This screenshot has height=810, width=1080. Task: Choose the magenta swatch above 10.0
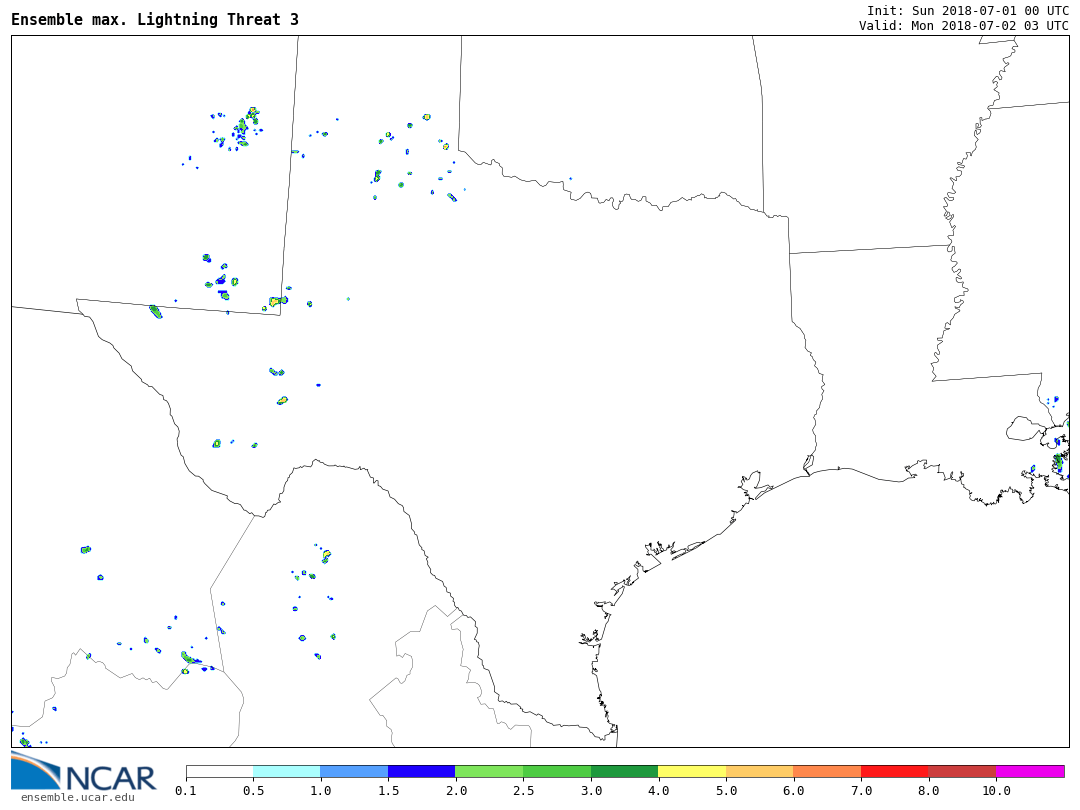pos(1030,772)
